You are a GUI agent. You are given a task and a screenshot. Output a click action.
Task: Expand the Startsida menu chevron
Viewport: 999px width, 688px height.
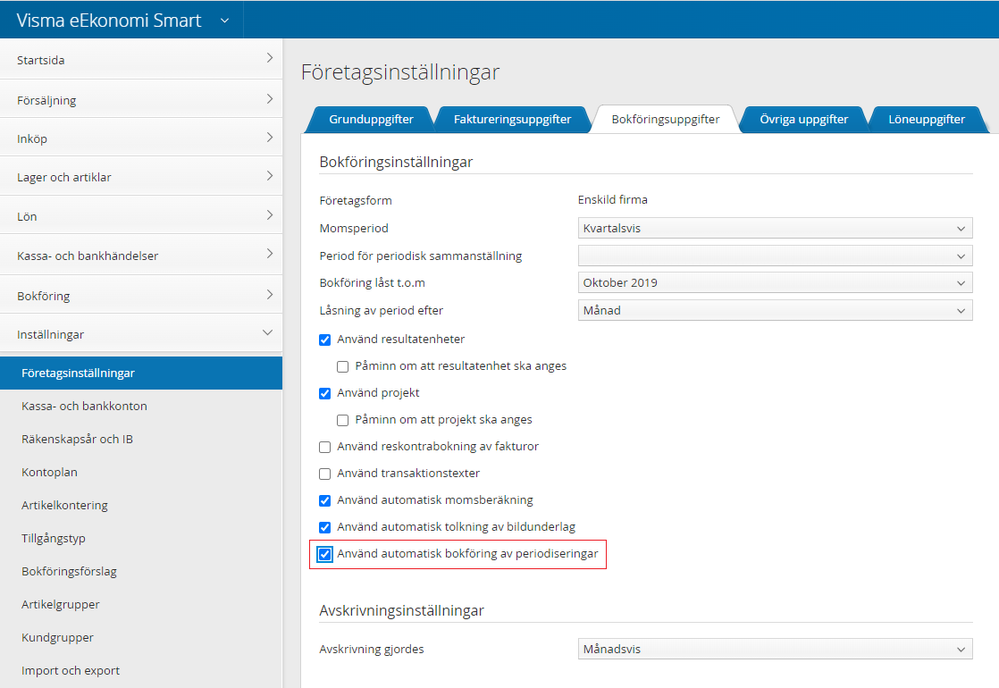tap(269, 59)
